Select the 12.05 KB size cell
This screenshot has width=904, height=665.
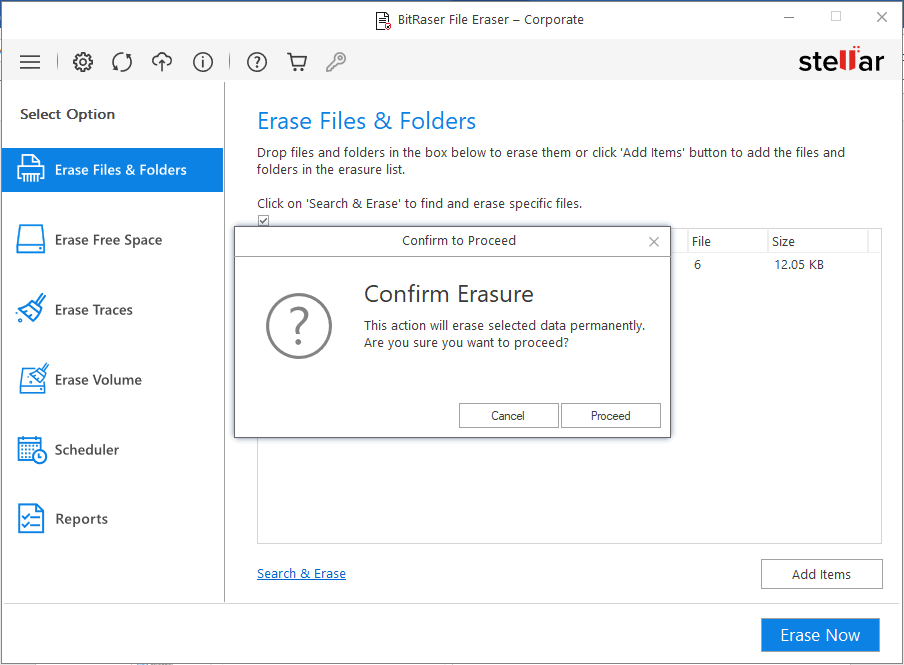coord(799,265)
